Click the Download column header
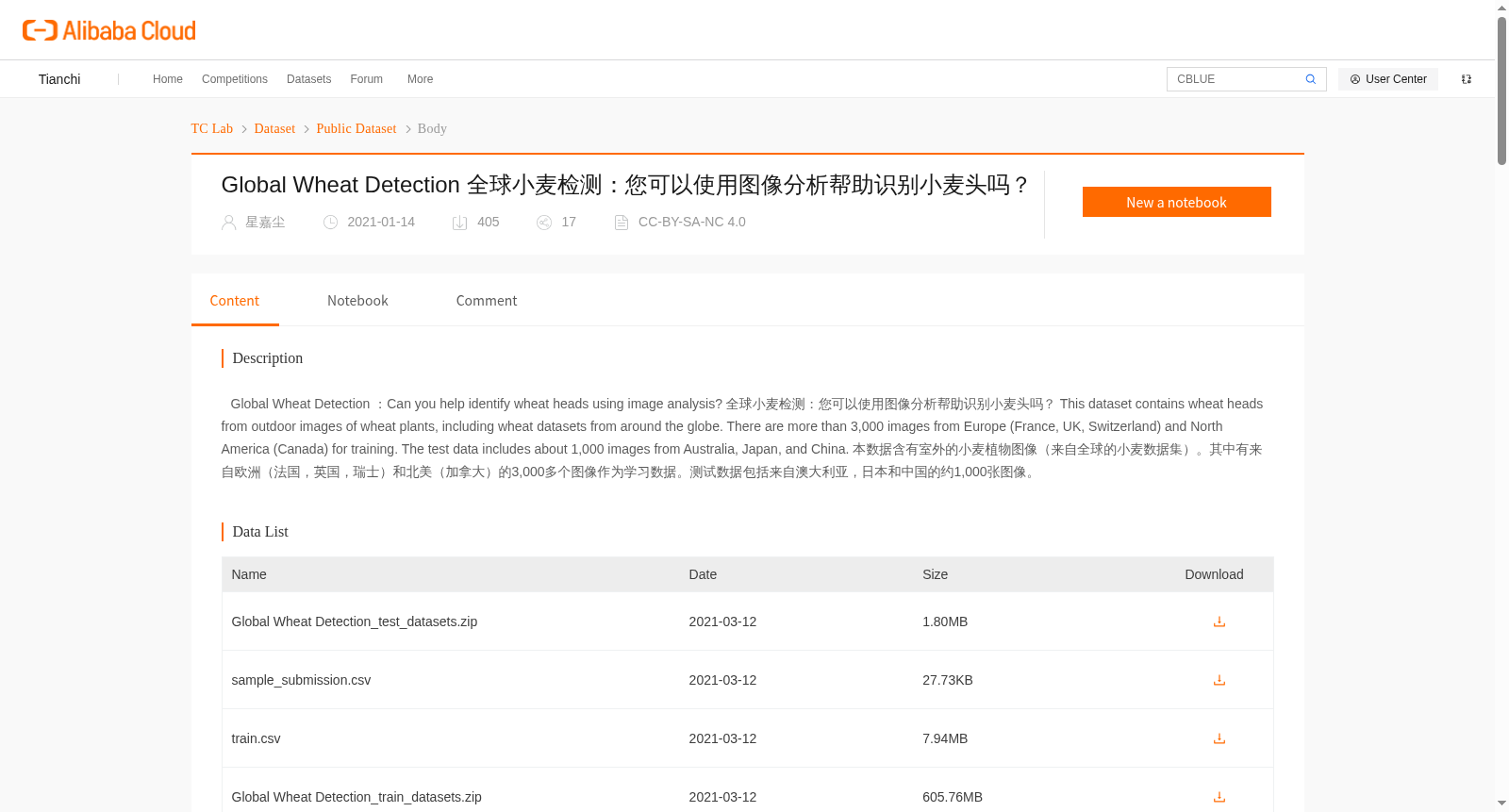 [1214, 574]
